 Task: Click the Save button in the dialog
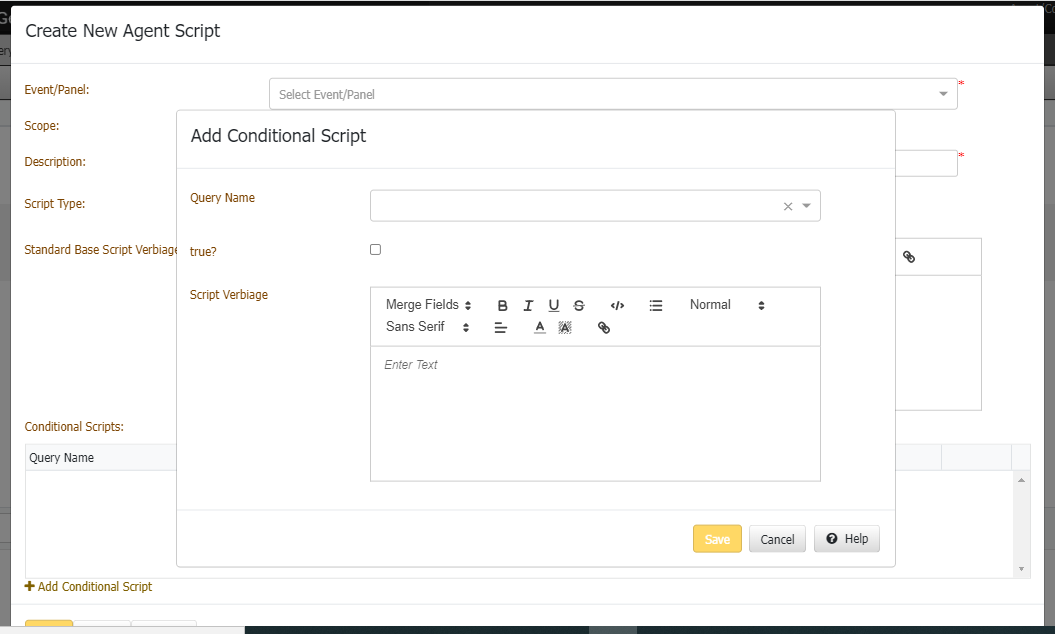tap(717, 539)
